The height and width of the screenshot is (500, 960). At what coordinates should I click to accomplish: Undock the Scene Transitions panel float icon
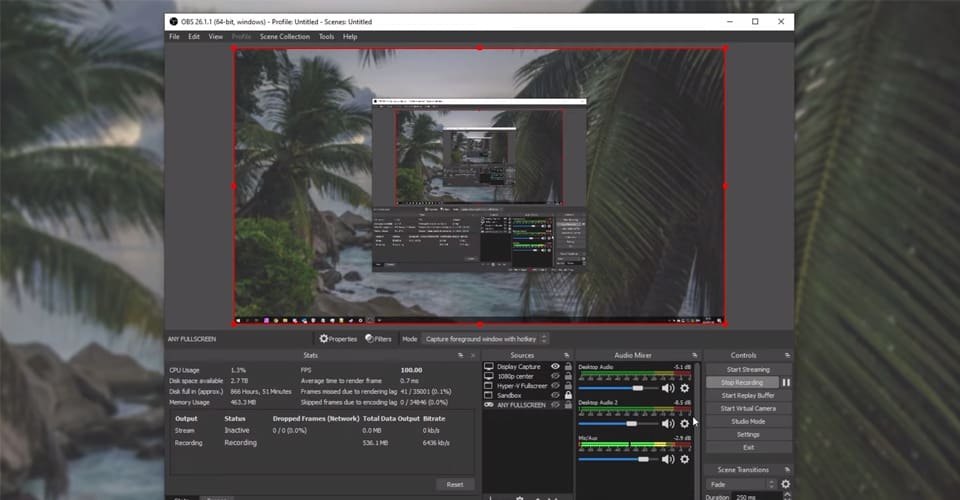click(787, 470)
